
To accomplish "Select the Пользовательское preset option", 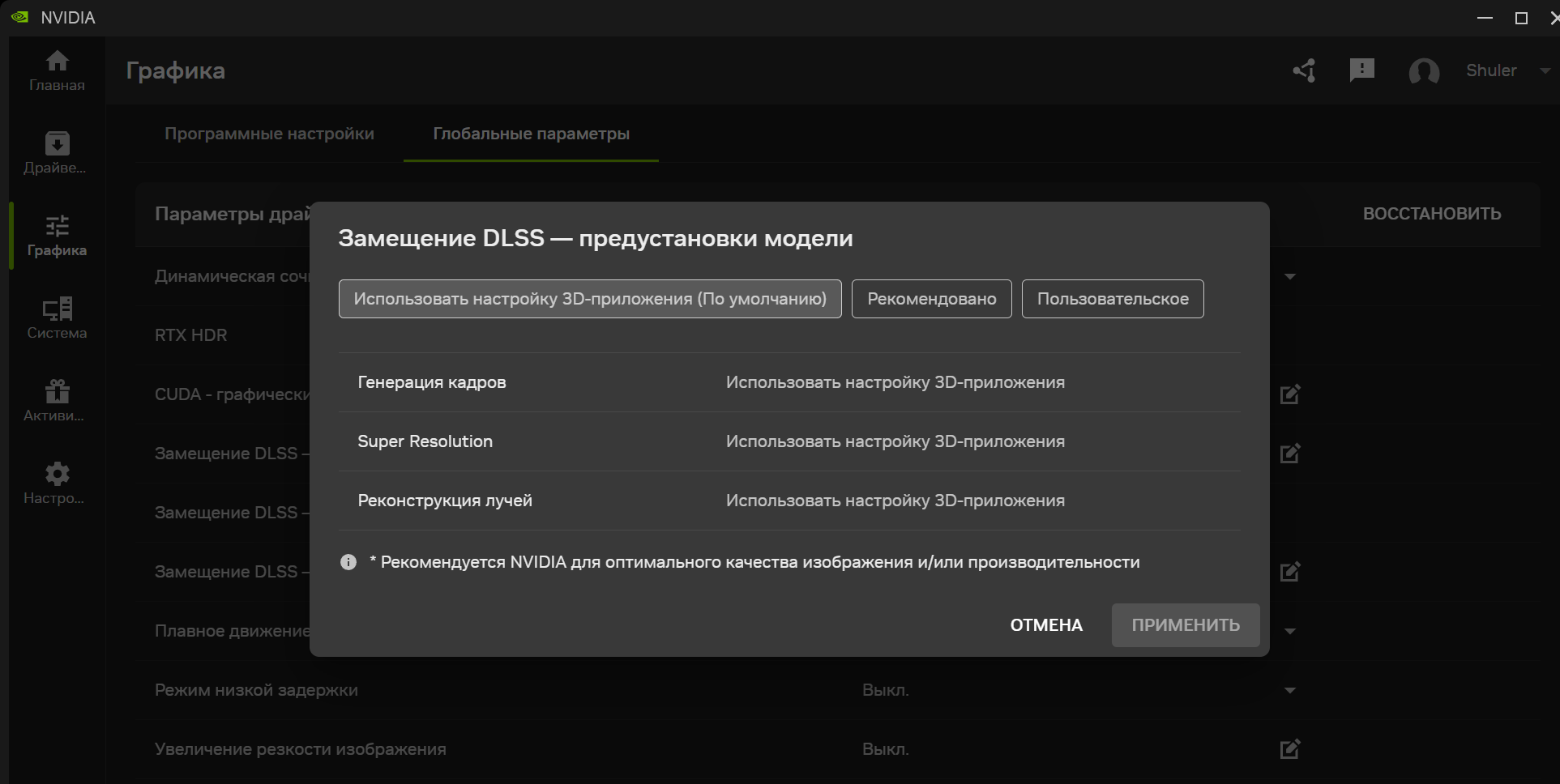I will 1112,298.
